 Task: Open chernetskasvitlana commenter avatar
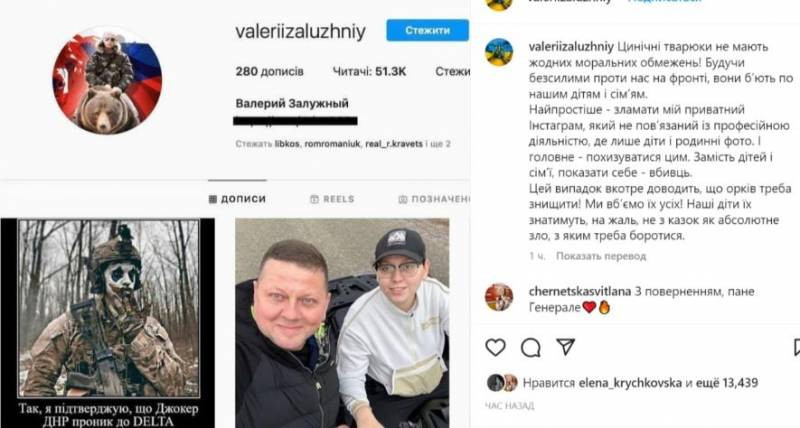(499, 297)
